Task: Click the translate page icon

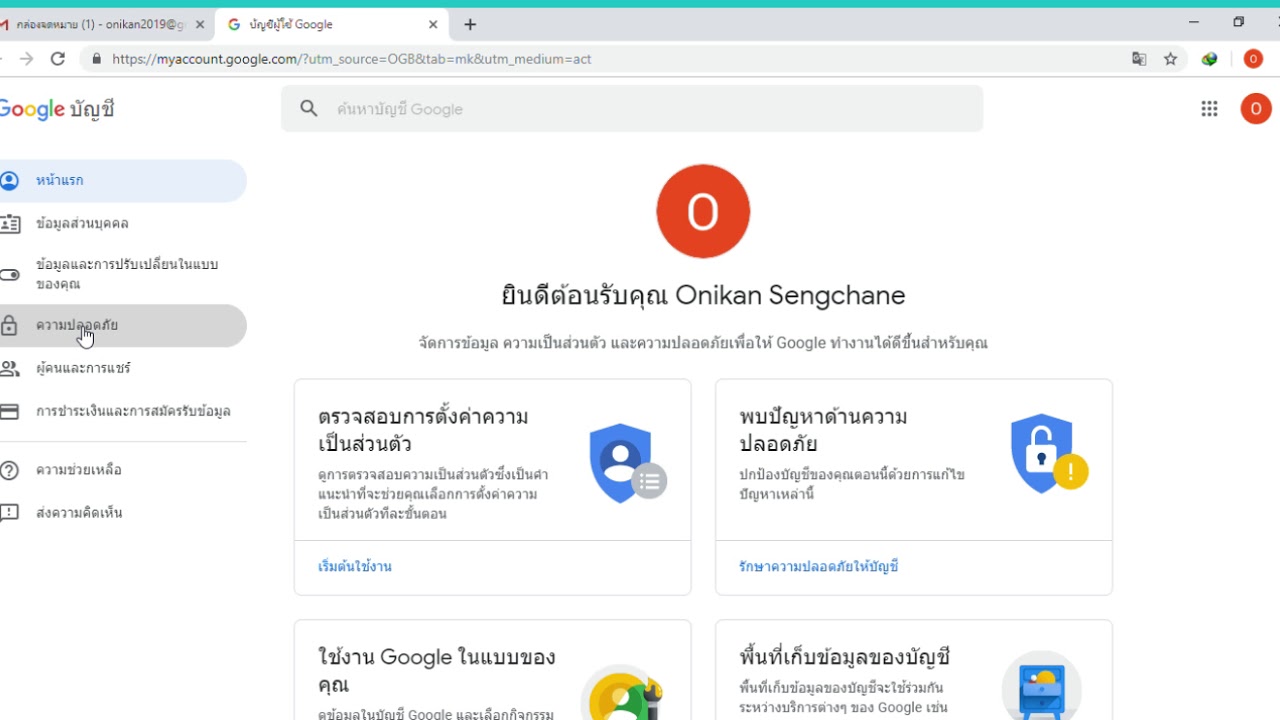Action: tap(1139, 59)
